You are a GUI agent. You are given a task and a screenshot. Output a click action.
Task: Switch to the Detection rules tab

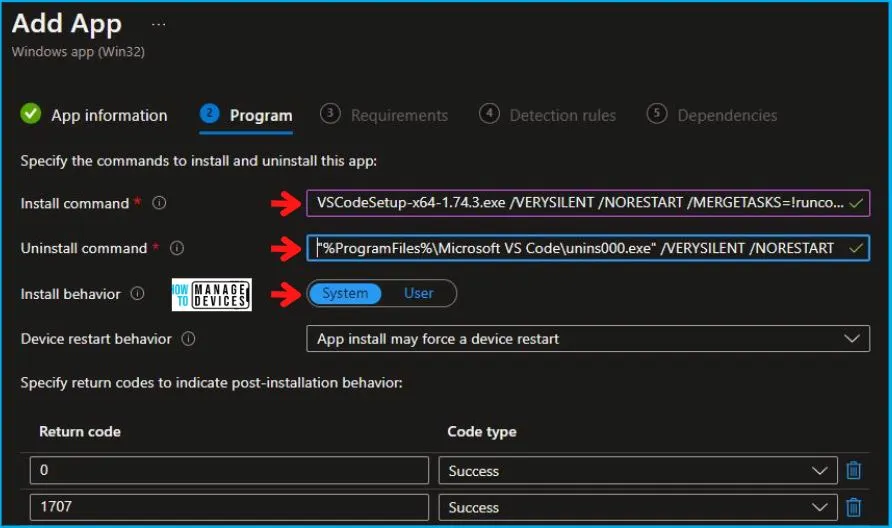547,115
